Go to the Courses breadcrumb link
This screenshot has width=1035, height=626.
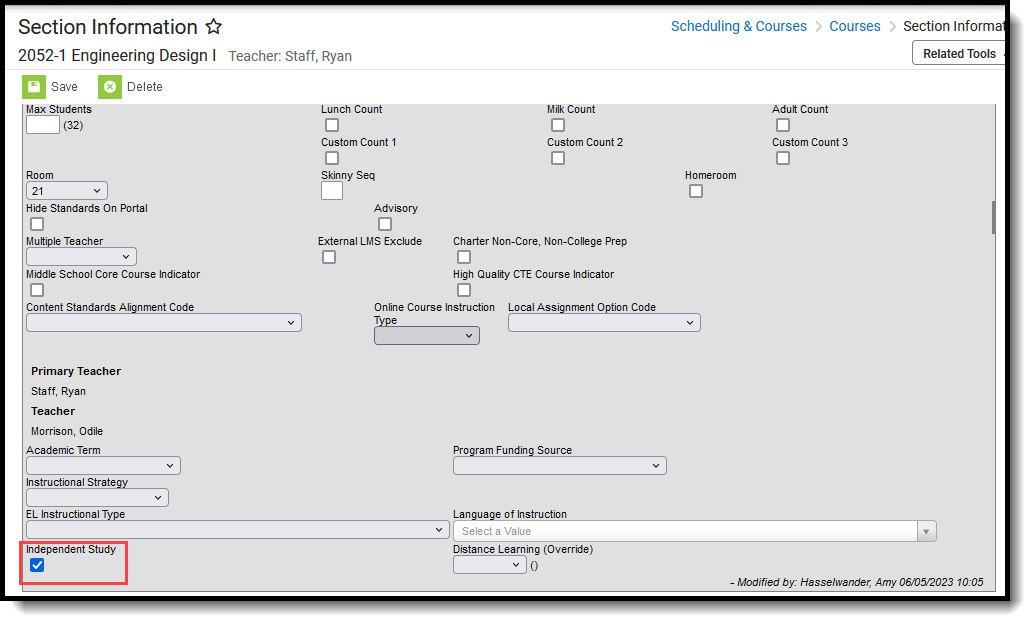(x=855, y=27)
